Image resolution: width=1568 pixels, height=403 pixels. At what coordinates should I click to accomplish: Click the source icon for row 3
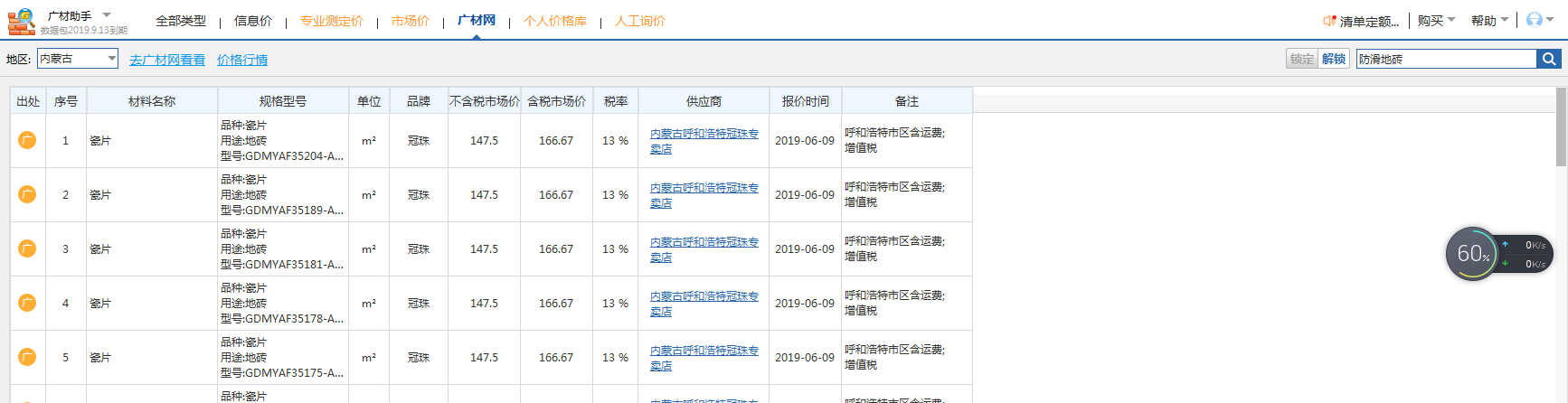27,248
